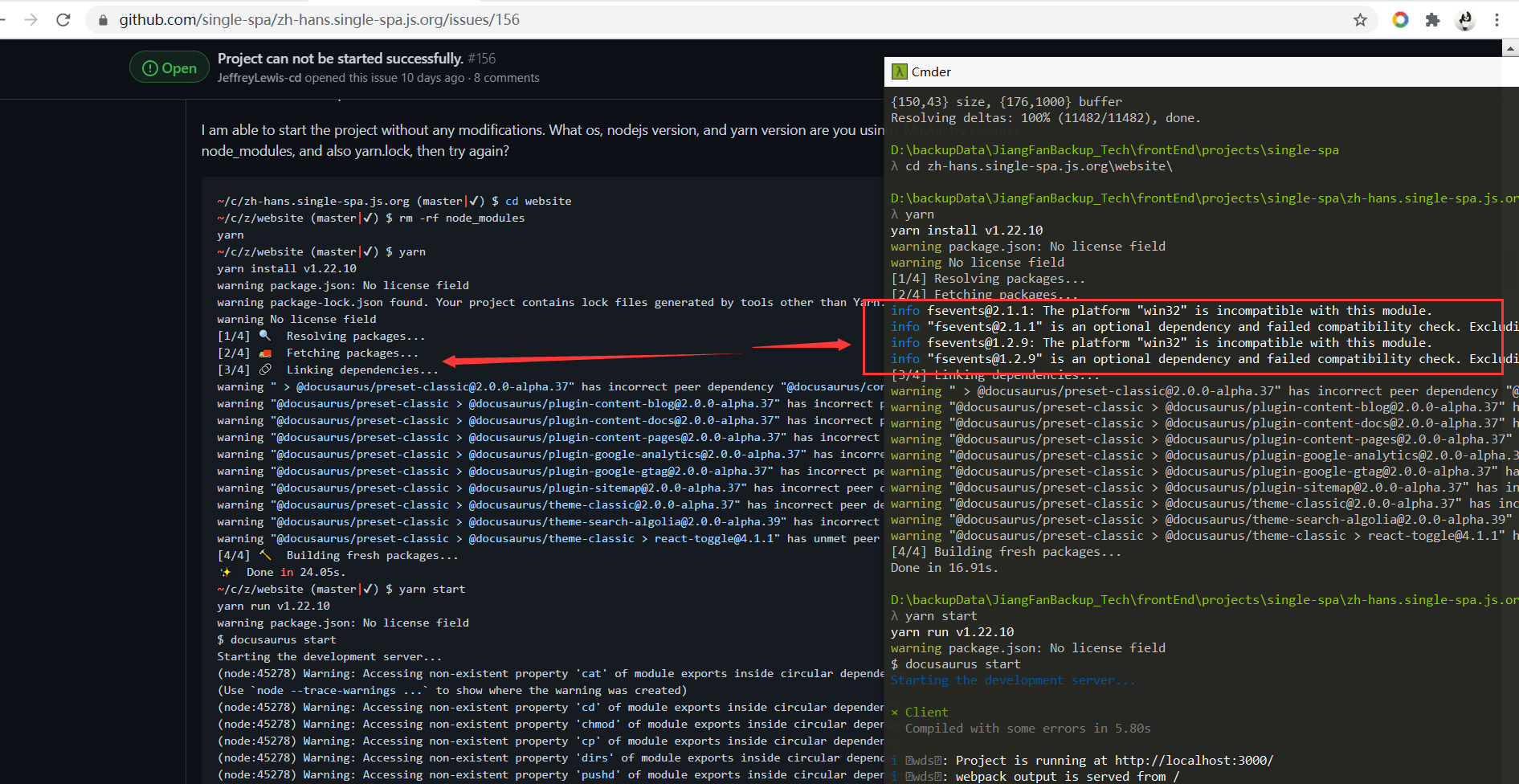Click issue title 'Project can not be started successfully'
Viewport: 1519px width, 784px height.
point(341,58)
